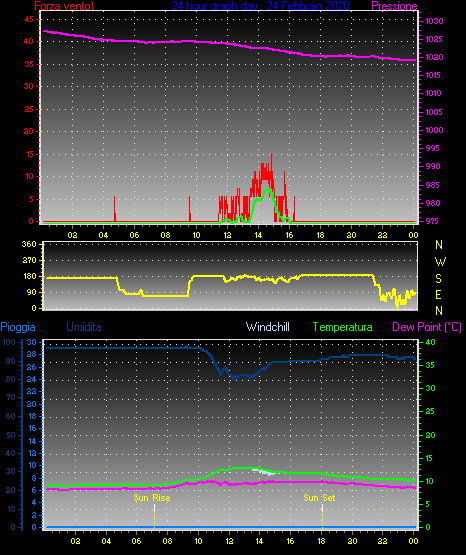Click the Sun Set text label
This screenshot has width=466, height=555.
pos(319,498)
